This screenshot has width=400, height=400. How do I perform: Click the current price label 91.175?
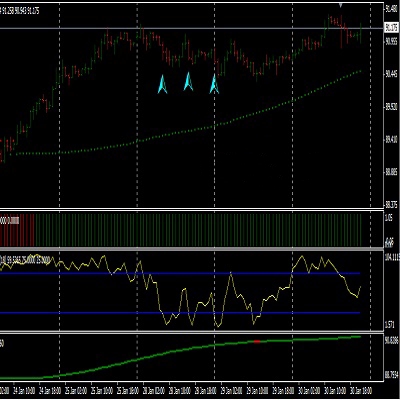[x=391, y=28]
